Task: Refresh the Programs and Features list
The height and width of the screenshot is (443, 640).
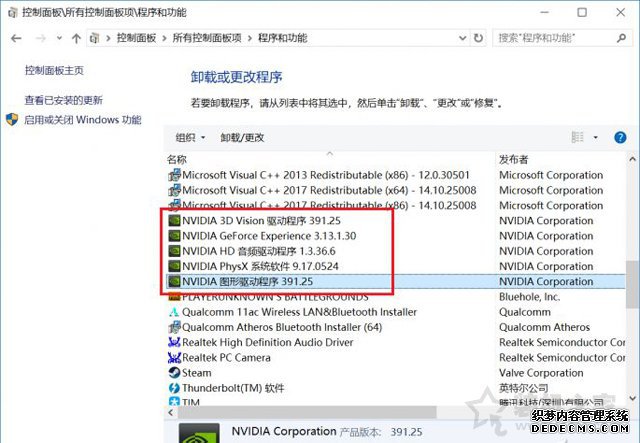Action: (x=478, y=38)
